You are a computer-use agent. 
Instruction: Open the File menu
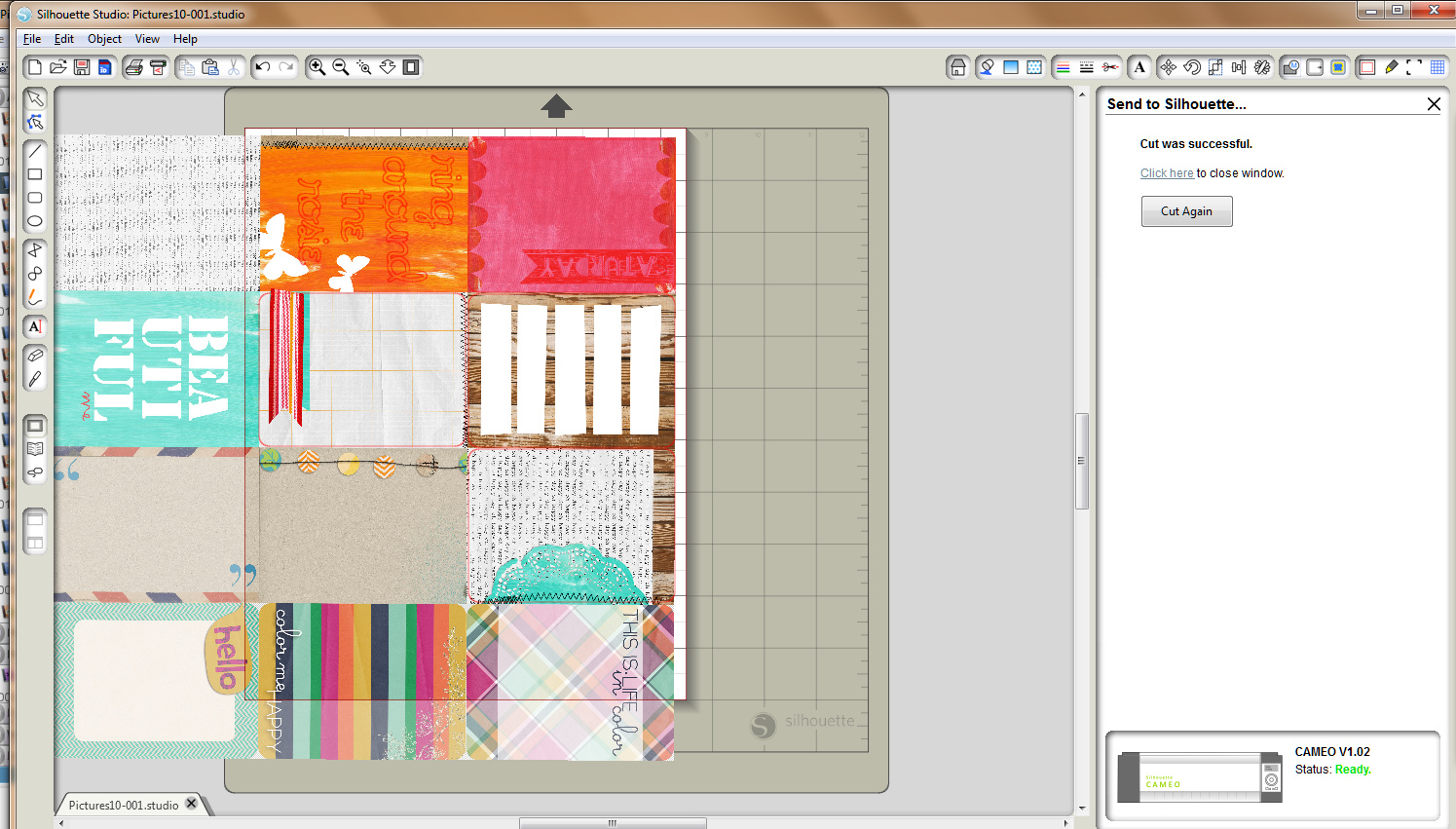32,39
